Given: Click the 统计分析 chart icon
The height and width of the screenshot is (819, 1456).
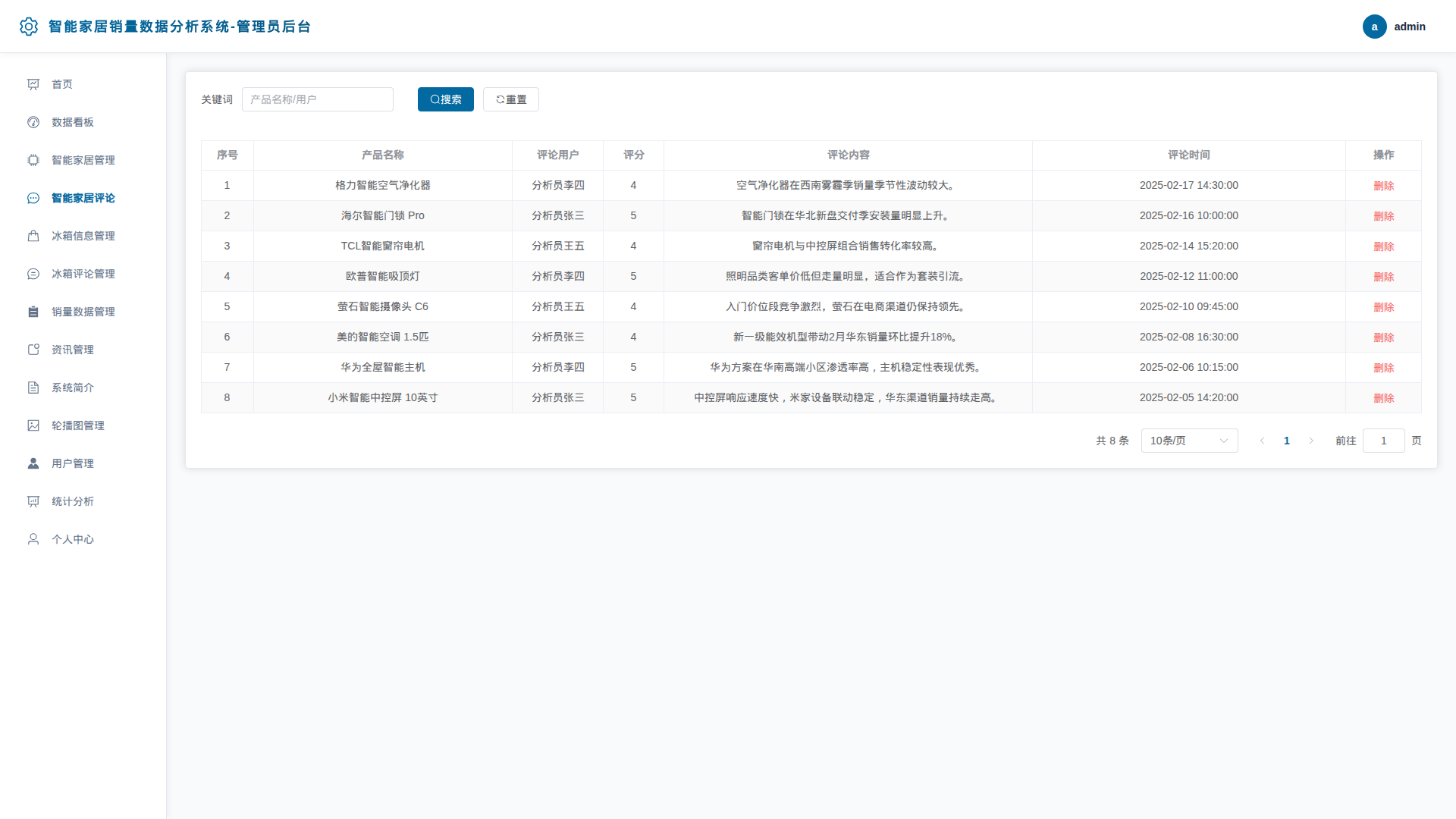Looking at the screenshot, I should pyautogui.click(x=33, y=501).
